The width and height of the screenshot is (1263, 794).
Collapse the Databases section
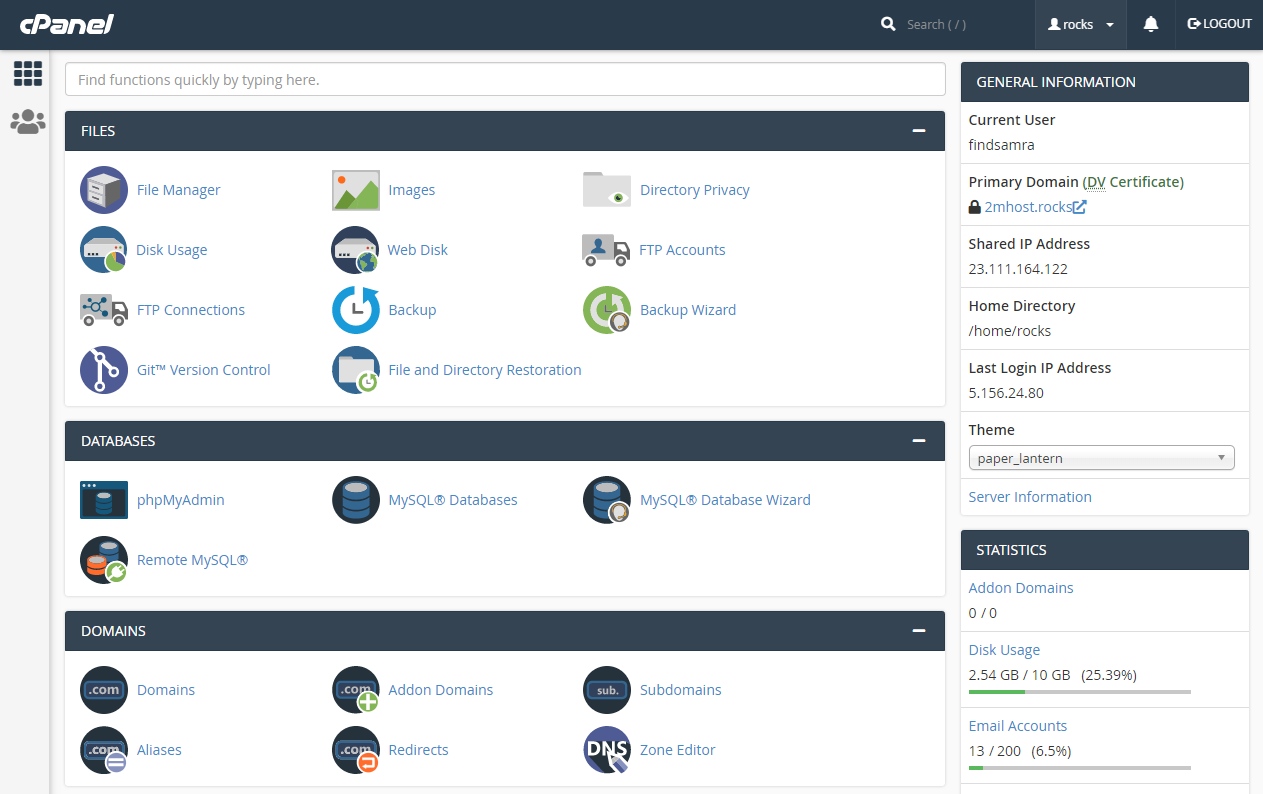pyautogui.click(x=919, y=441)
